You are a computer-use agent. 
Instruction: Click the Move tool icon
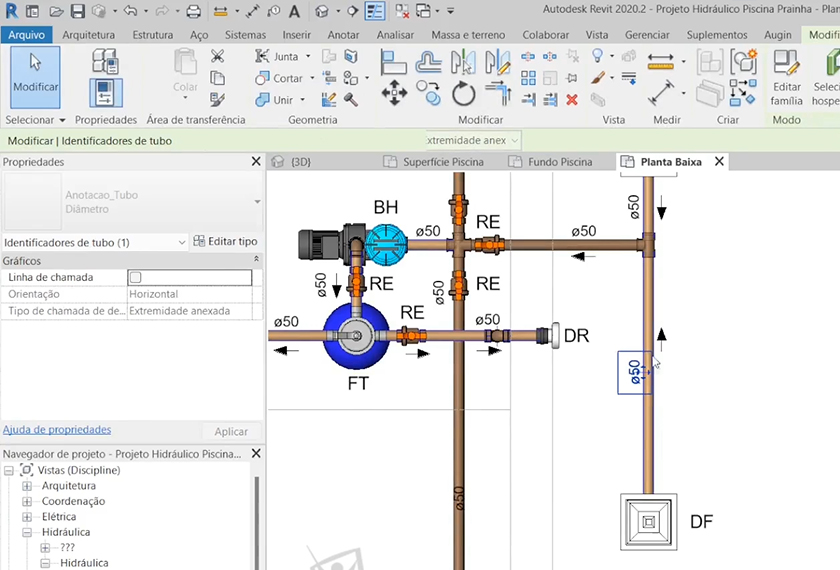tap(393, 94)
